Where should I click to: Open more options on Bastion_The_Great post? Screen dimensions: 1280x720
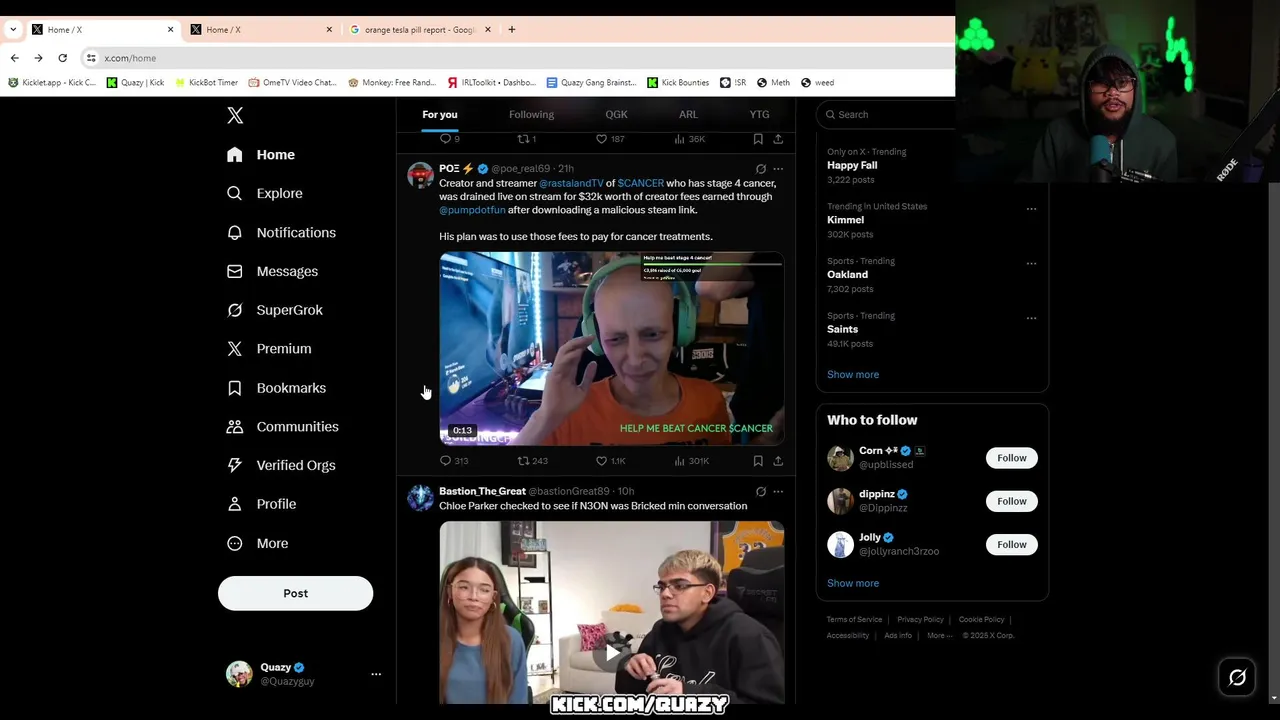[x=778, y=492]
